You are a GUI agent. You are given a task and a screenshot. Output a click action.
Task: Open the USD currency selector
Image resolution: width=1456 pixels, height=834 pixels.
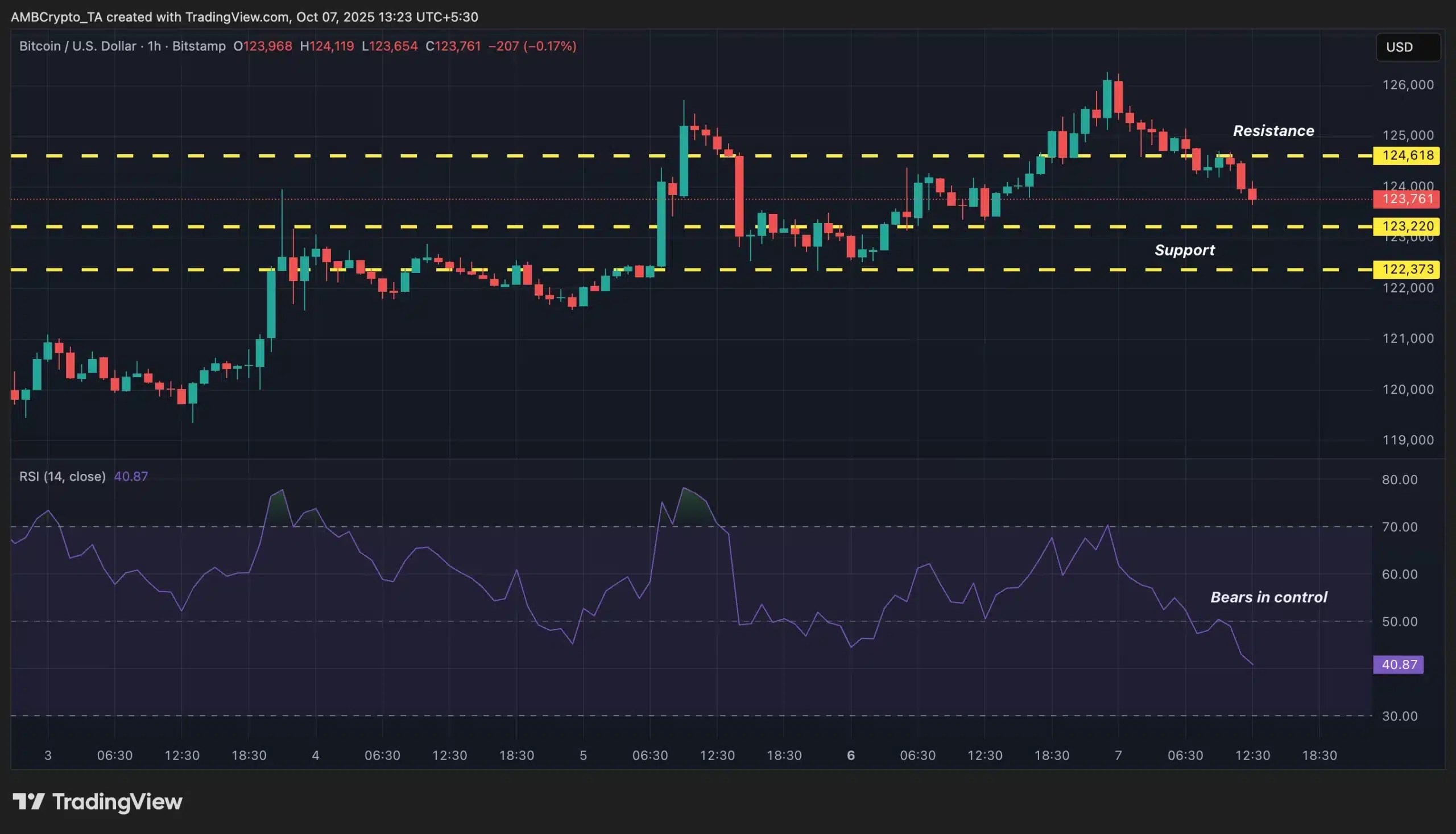(1407, 47)
